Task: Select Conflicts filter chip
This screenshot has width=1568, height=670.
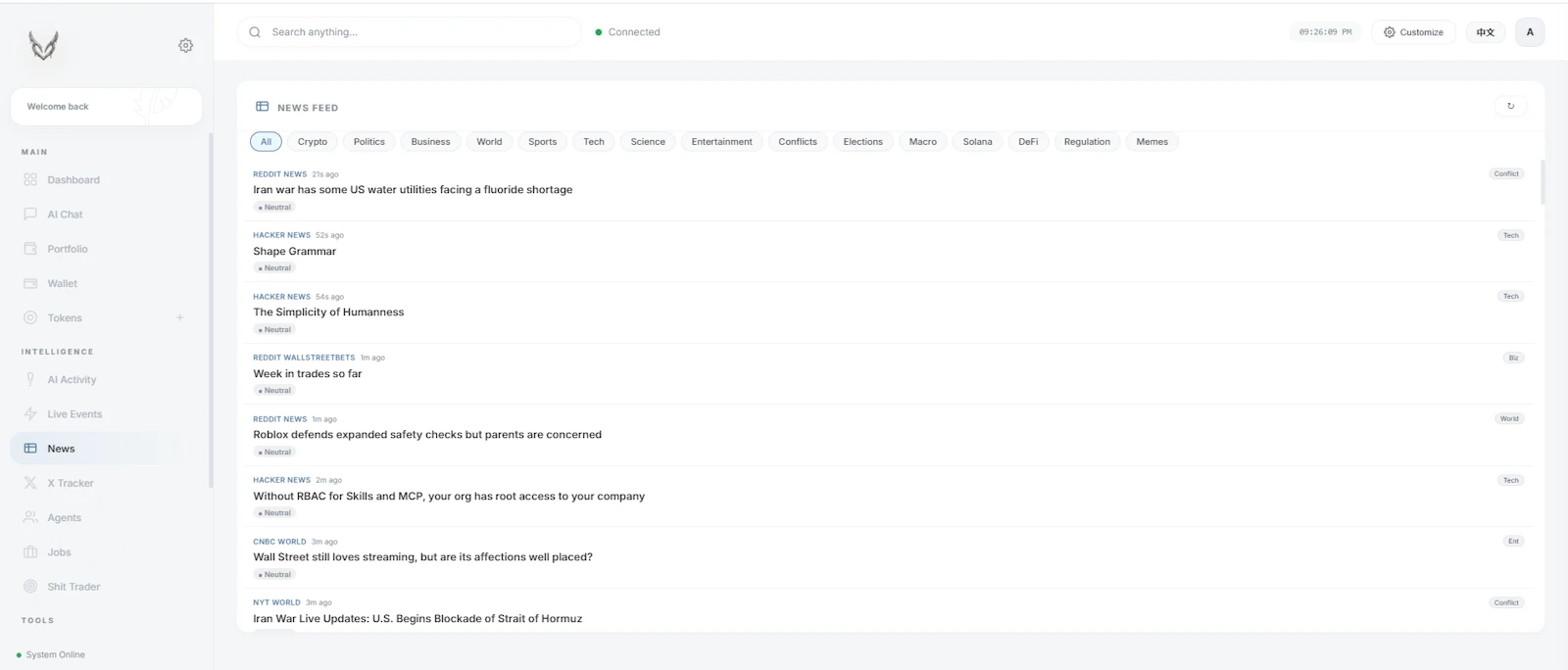Action: pos(798,142)
